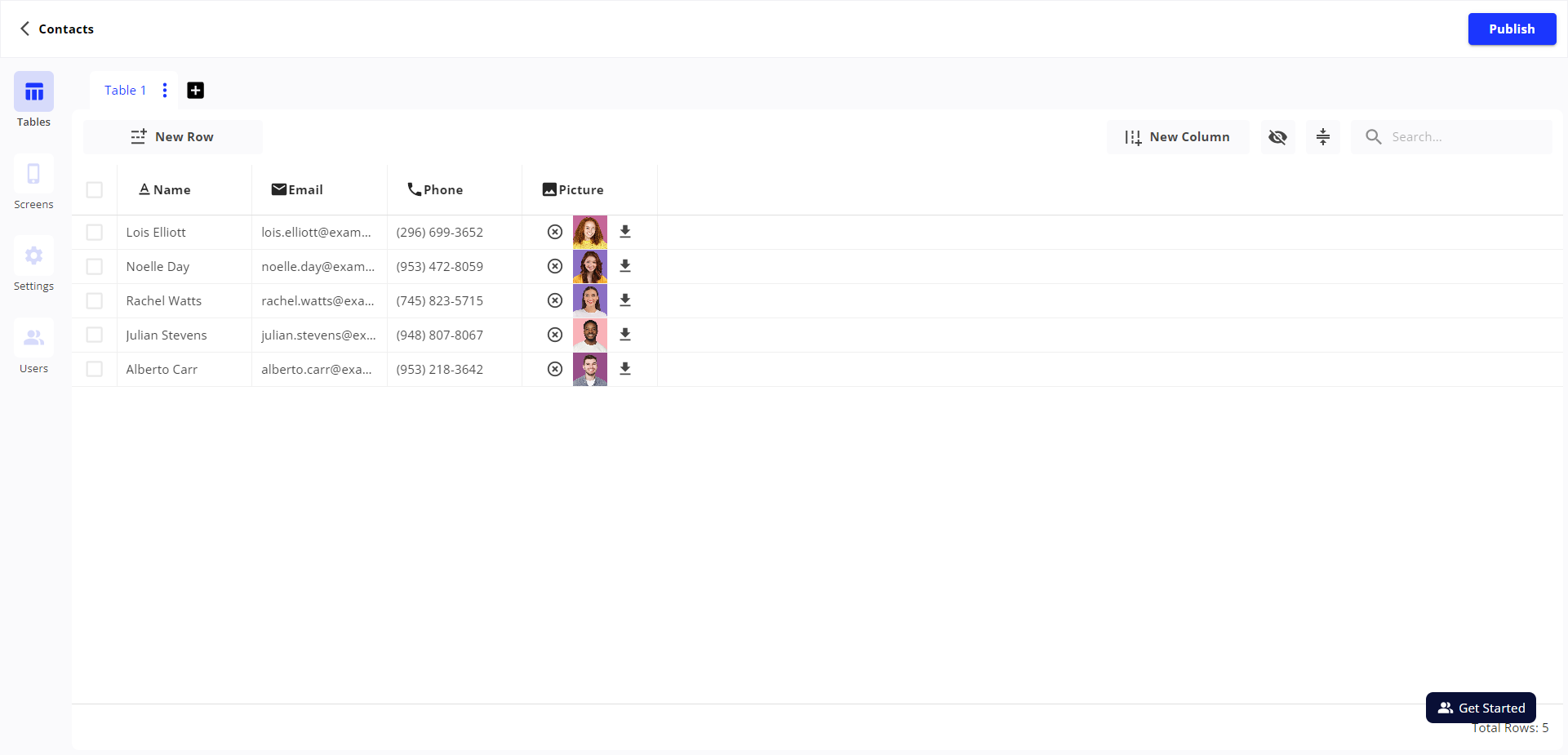Add a New Row to the table
The image size is (1568, 755).
(173, 137)
